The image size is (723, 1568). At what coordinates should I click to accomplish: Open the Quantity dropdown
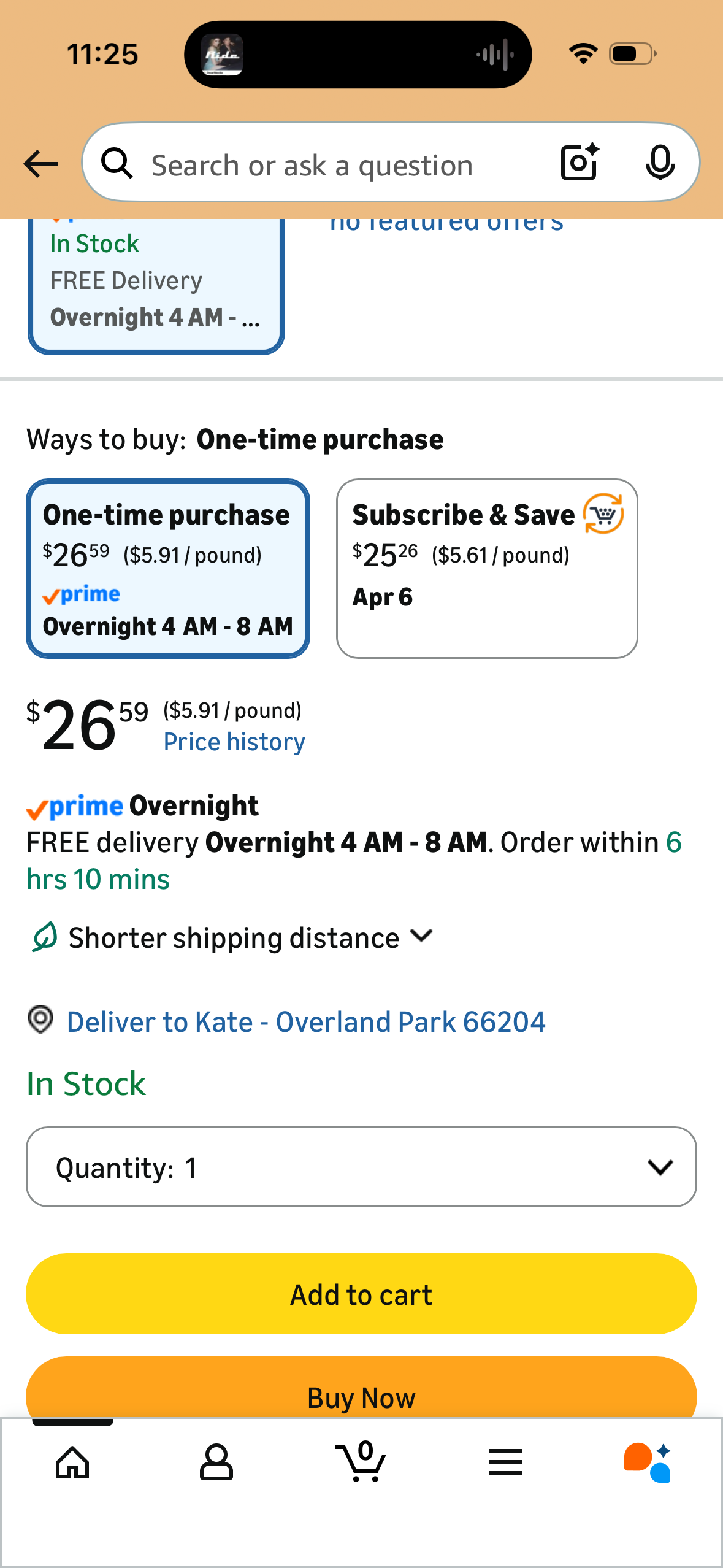361,1167
